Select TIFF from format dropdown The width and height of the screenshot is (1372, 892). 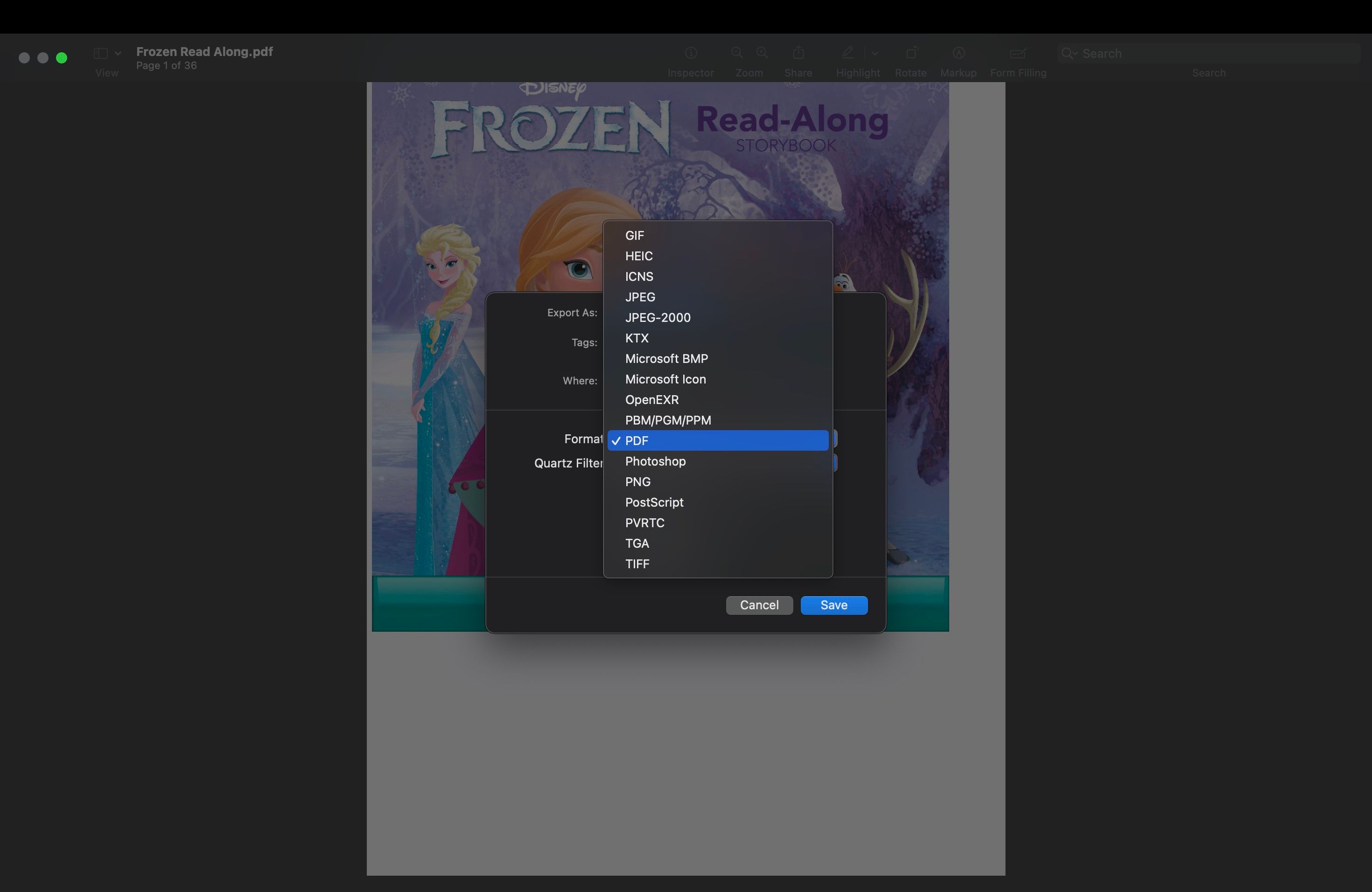[x=637, y=563]
